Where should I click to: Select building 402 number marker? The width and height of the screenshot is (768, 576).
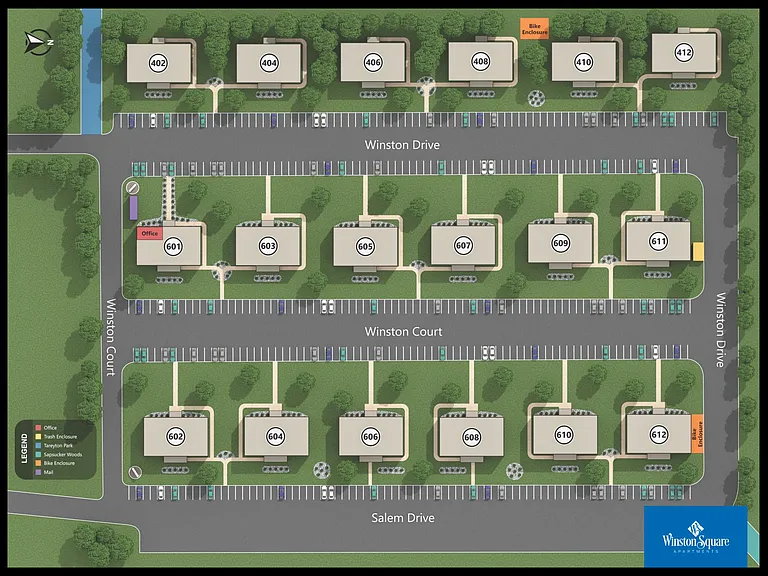[158, 63]
